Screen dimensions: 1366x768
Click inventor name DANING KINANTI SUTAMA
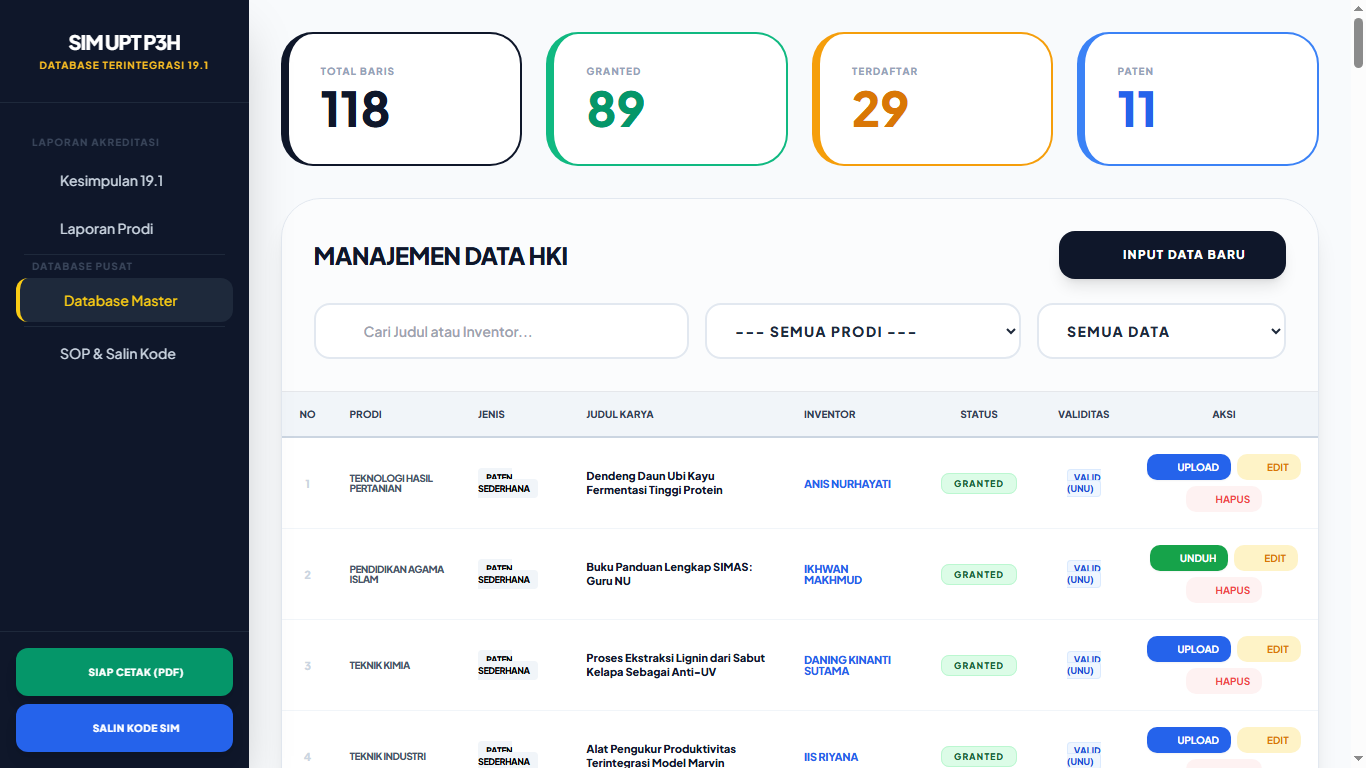pos(847,665)
